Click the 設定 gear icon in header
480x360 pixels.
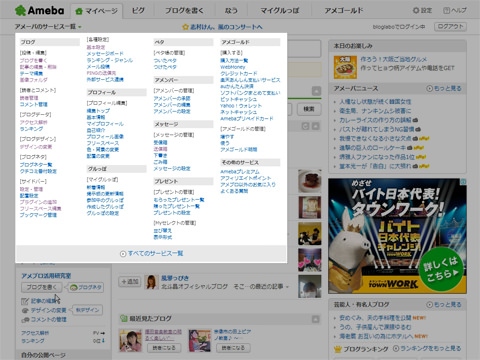pyautogui.click(x=416, y=11)
